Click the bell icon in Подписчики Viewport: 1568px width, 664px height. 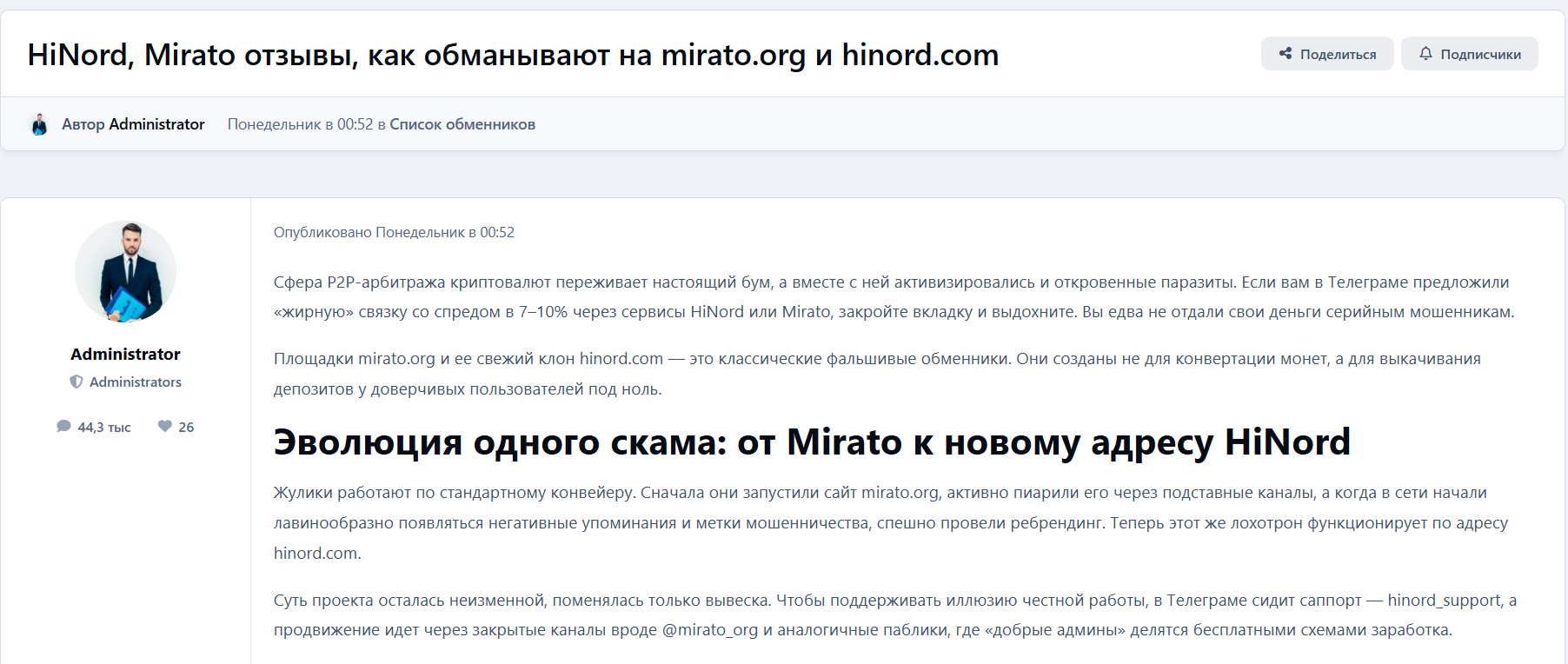point(1425,54)
